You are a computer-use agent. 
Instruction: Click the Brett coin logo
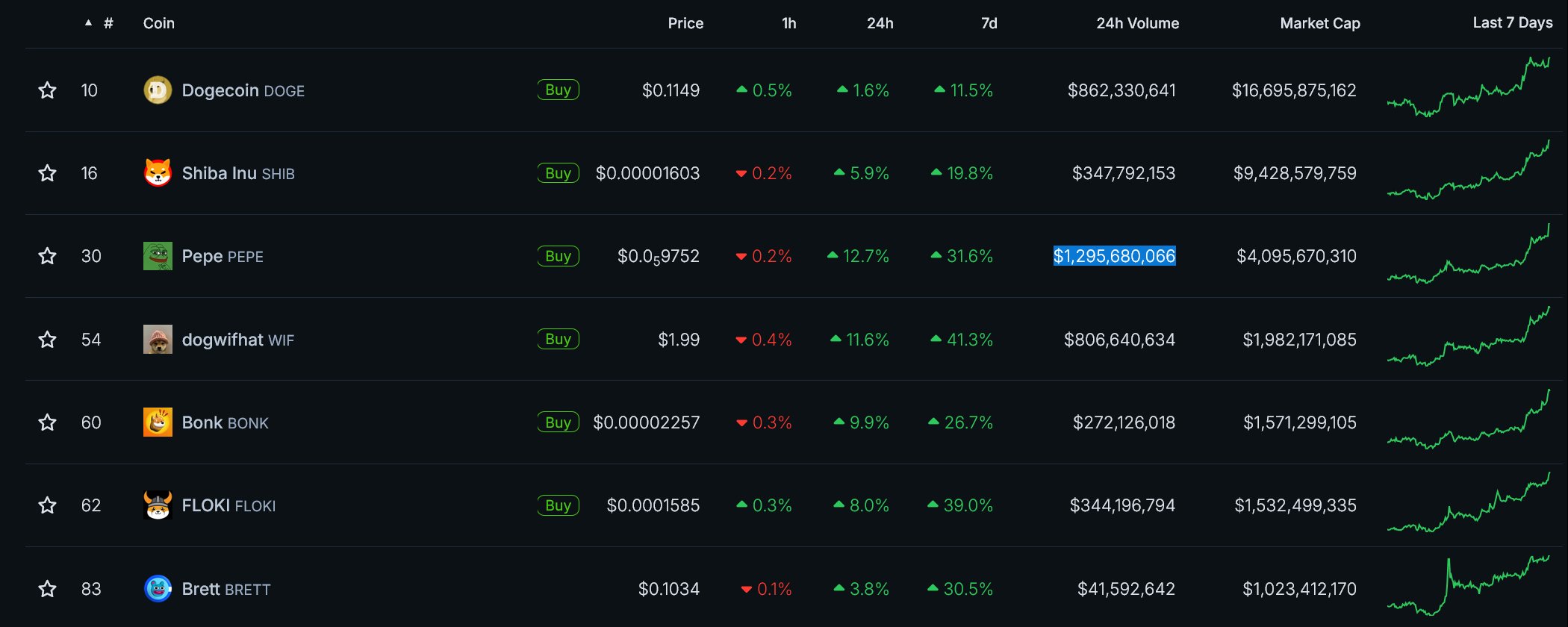click(158, 589)
